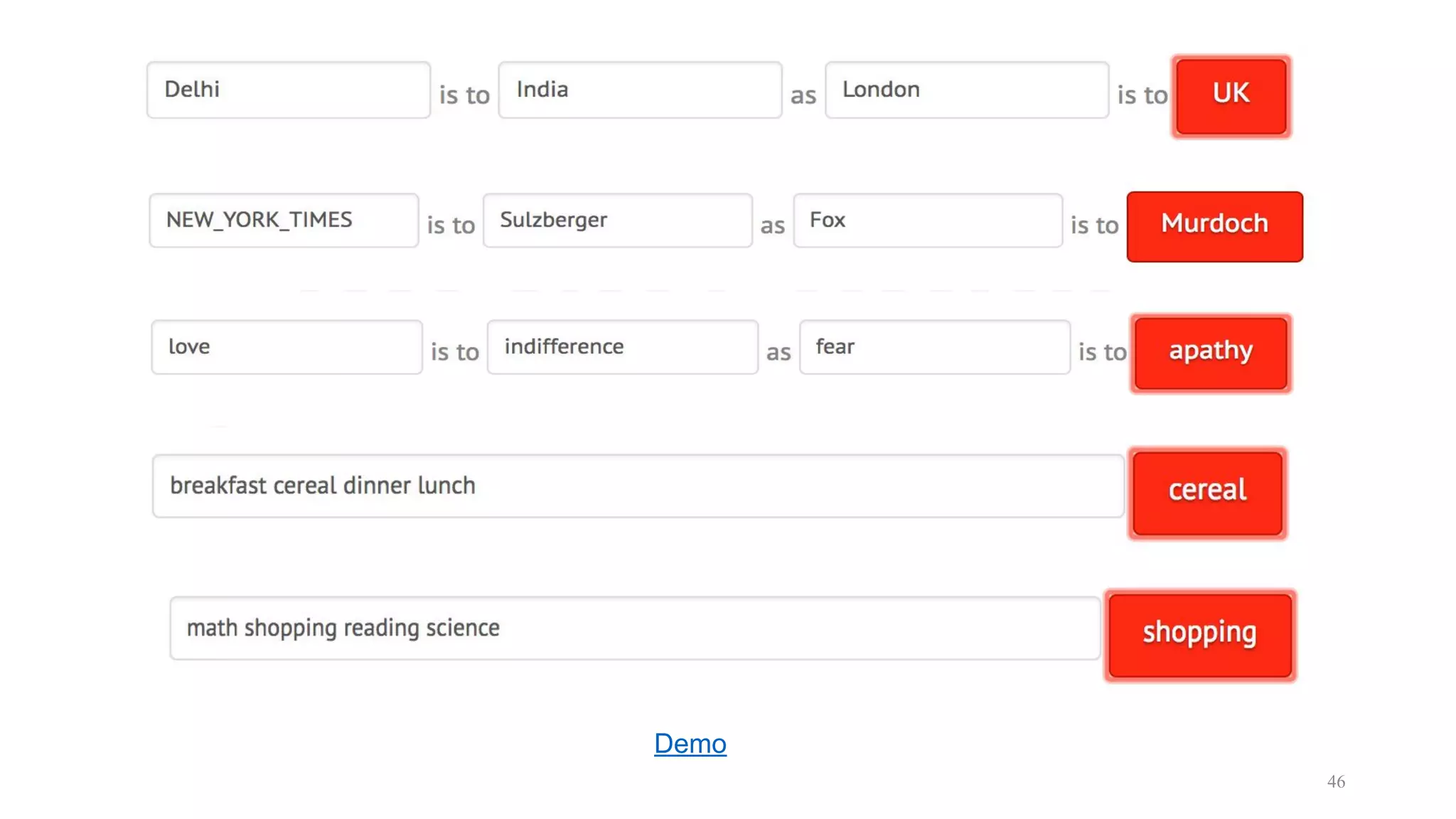
Task: Focus the Sulzberger text box
Action: coord(617,220)
